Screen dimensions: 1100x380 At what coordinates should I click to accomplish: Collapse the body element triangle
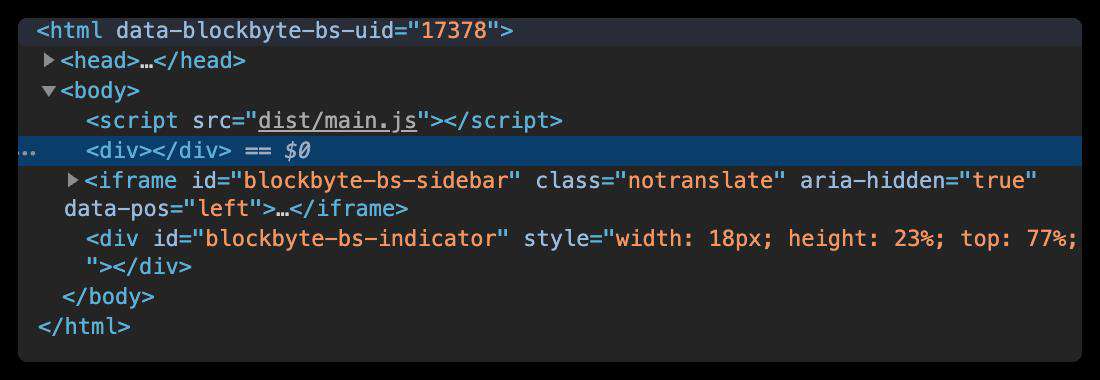click(48, 91)
